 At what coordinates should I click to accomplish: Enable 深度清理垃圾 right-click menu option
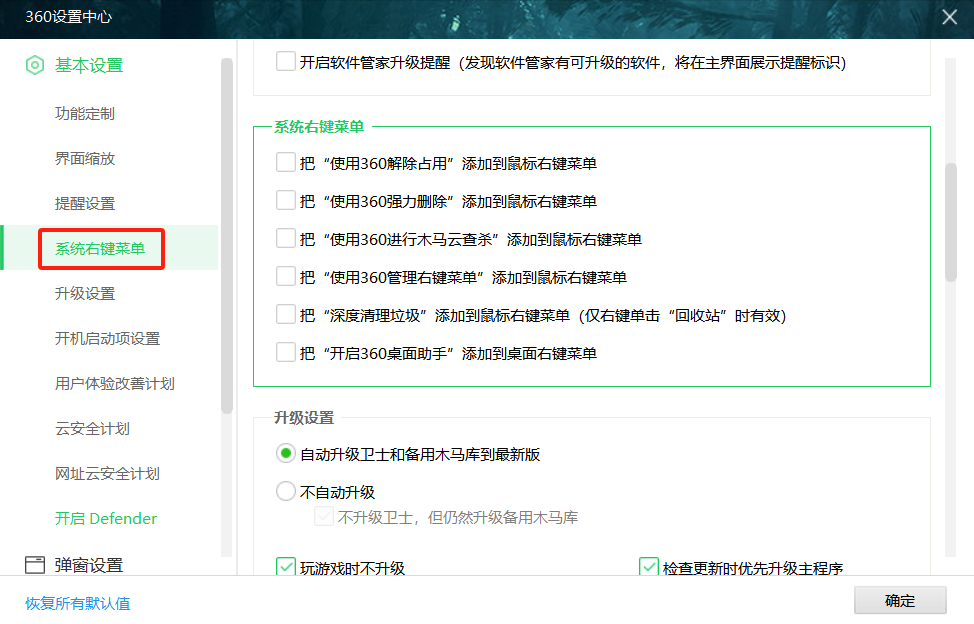(286, 314)
